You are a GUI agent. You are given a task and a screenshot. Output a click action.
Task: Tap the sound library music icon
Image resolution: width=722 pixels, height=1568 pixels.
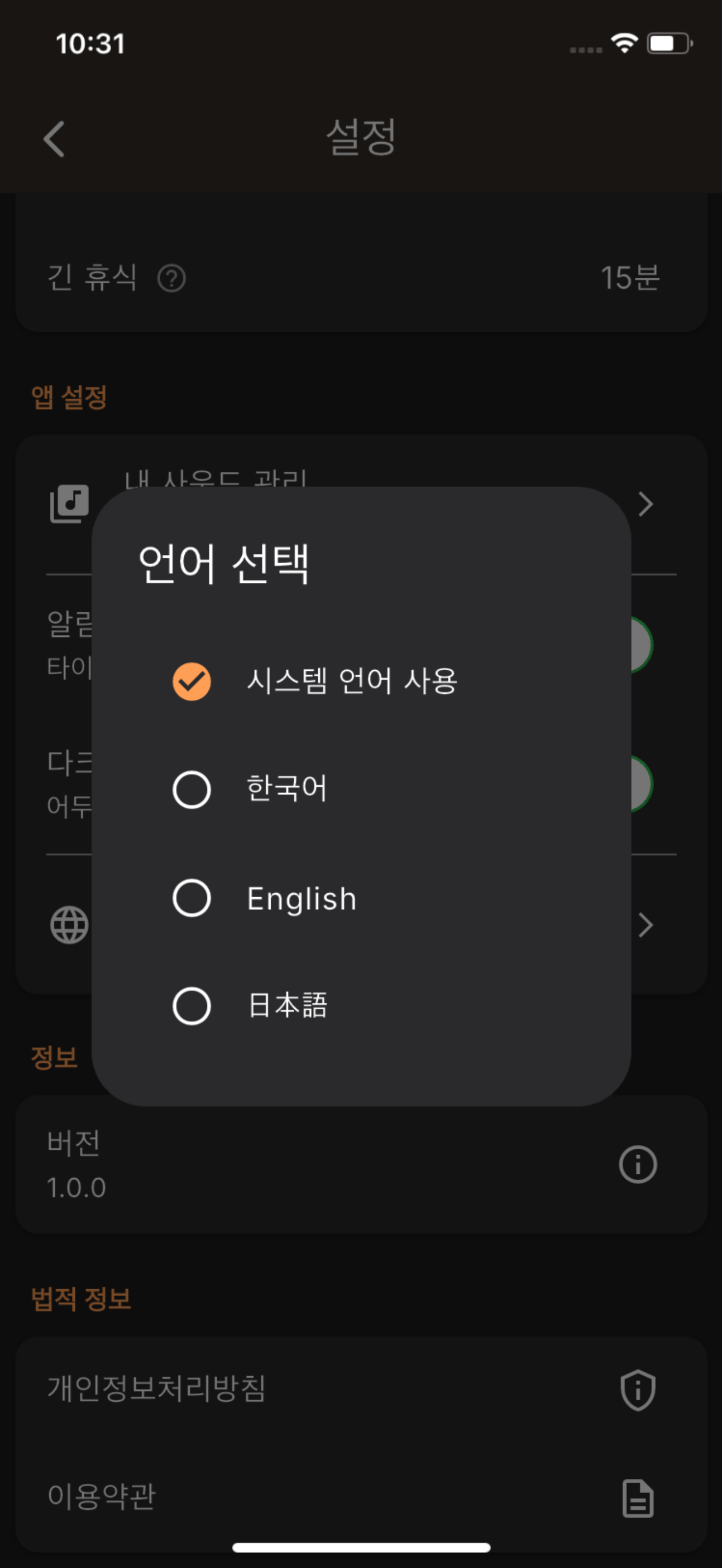pos(69,504)
